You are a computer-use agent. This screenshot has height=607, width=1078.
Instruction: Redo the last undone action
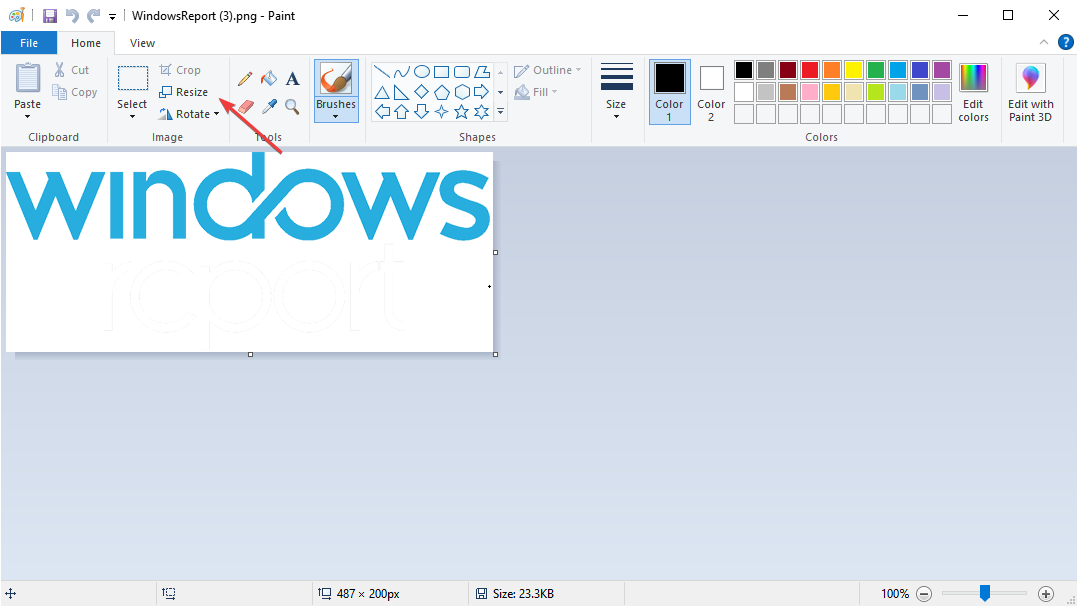pos(94,16)
